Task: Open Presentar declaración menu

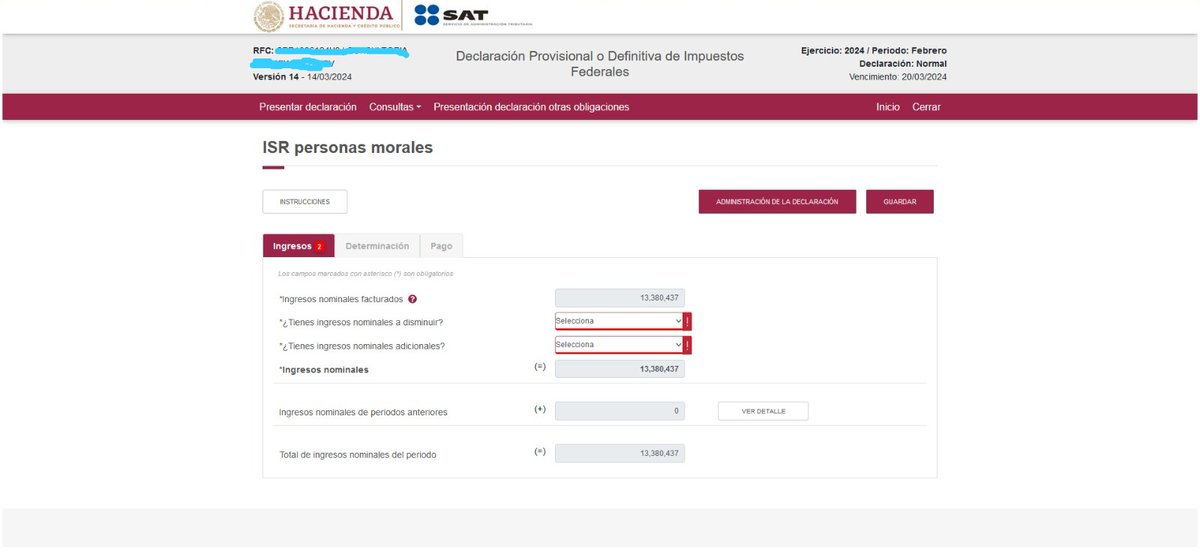Action: [308, 107]
